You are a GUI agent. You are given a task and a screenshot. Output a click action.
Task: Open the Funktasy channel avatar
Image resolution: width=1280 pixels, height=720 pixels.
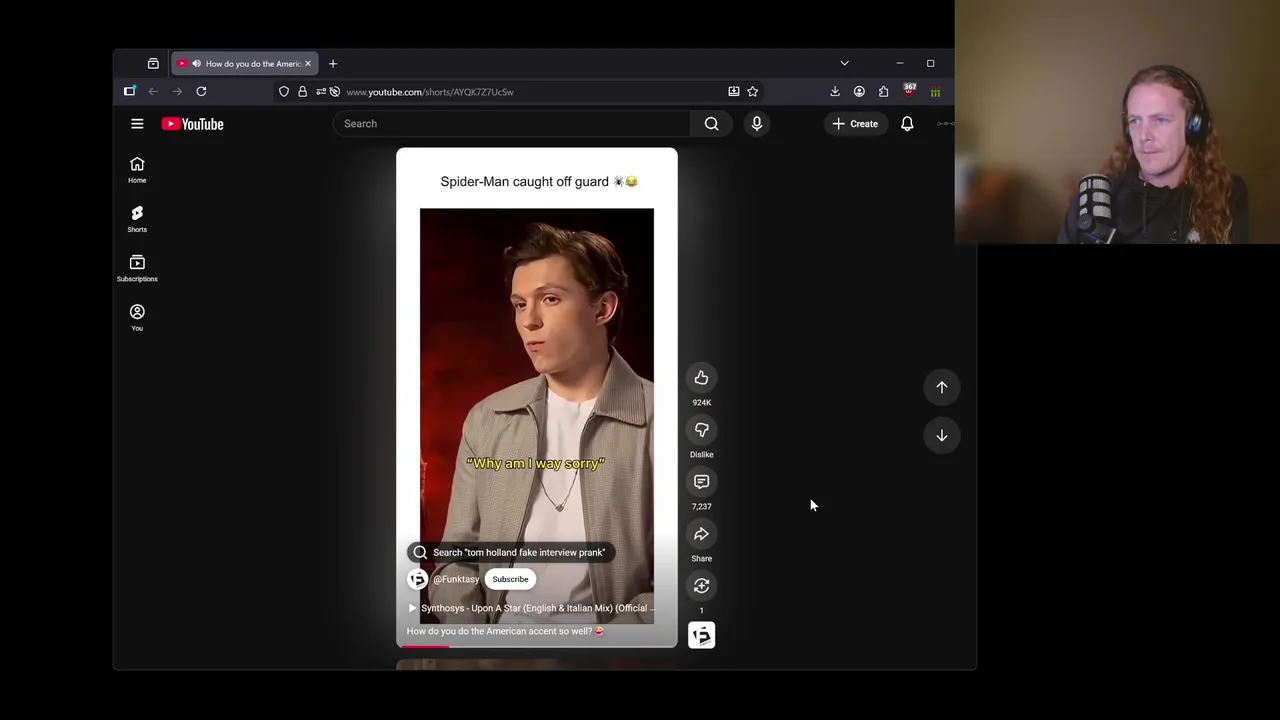[x=417, y=579]
